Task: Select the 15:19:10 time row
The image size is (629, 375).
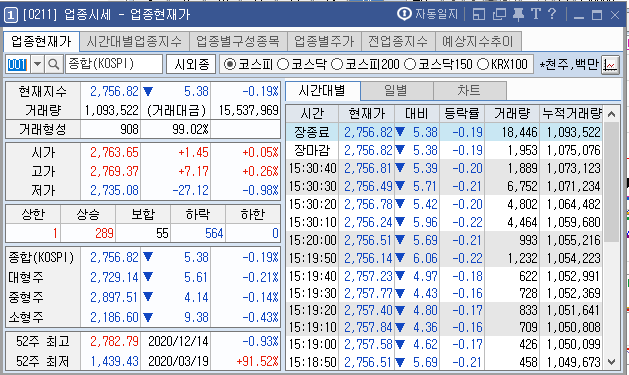Action: tap(444, 327)
